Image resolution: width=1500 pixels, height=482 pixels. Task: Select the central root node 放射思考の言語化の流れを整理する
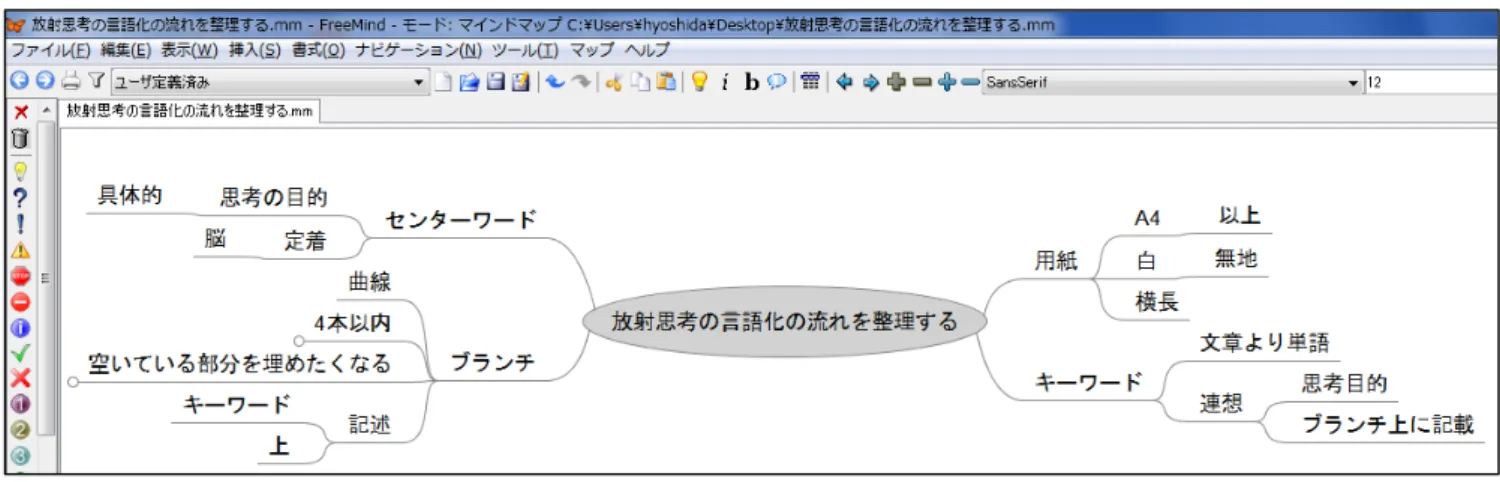[x=783, y=322]
